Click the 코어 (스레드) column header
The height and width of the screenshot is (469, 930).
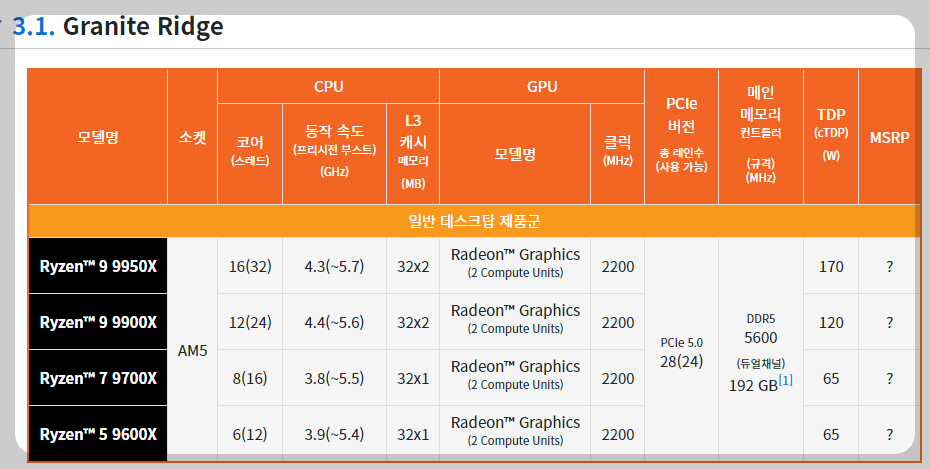(x=250, y=154)
